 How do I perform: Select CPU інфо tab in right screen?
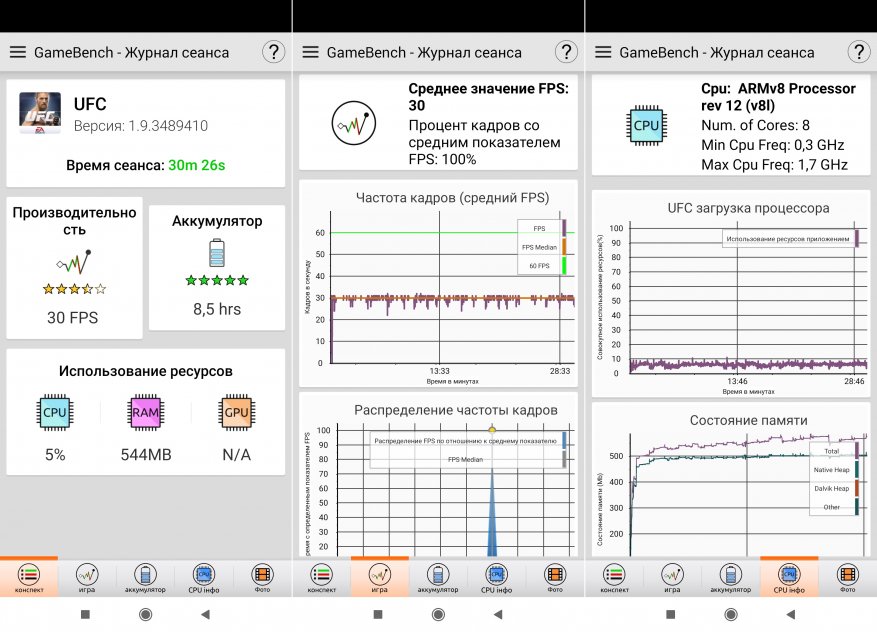pos(789,578)
